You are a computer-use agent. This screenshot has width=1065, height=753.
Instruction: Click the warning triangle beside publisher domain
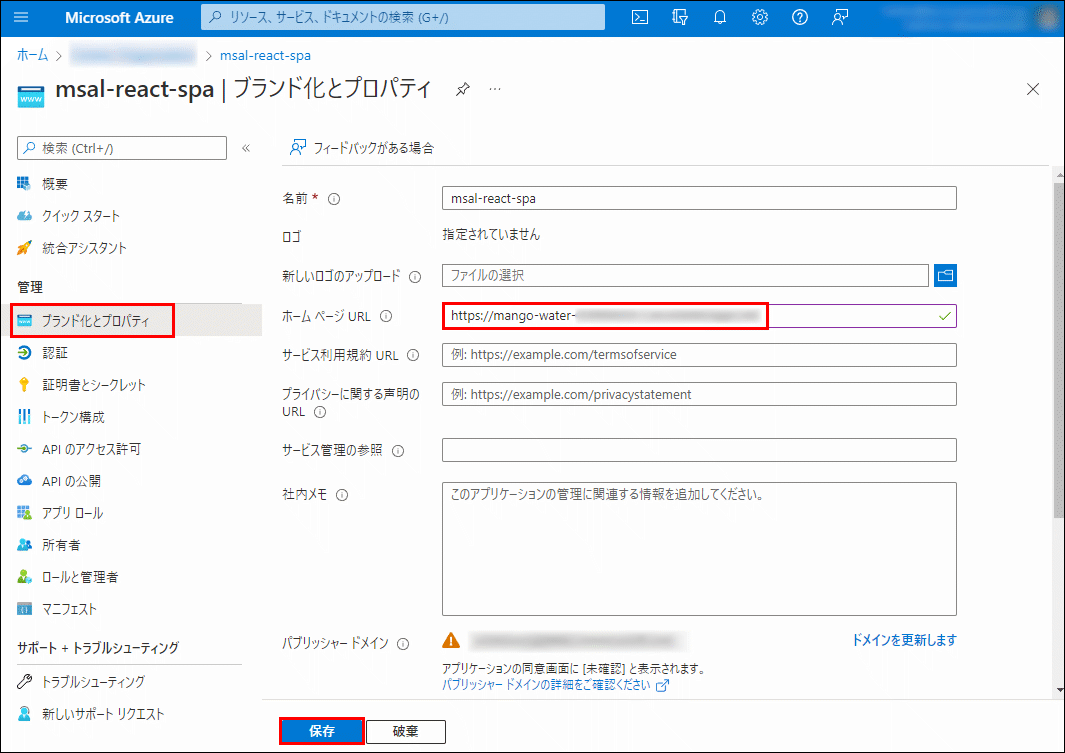[x=451, y=640]
